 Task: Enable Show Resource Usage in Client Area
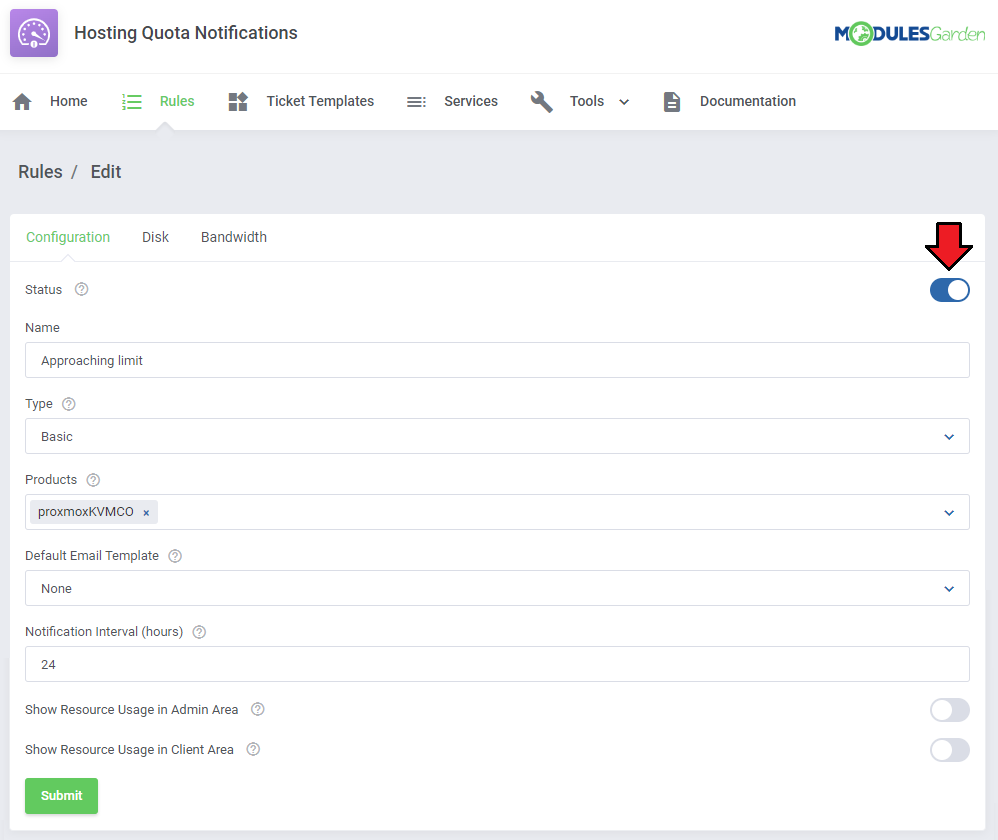[x=950, y=750]
